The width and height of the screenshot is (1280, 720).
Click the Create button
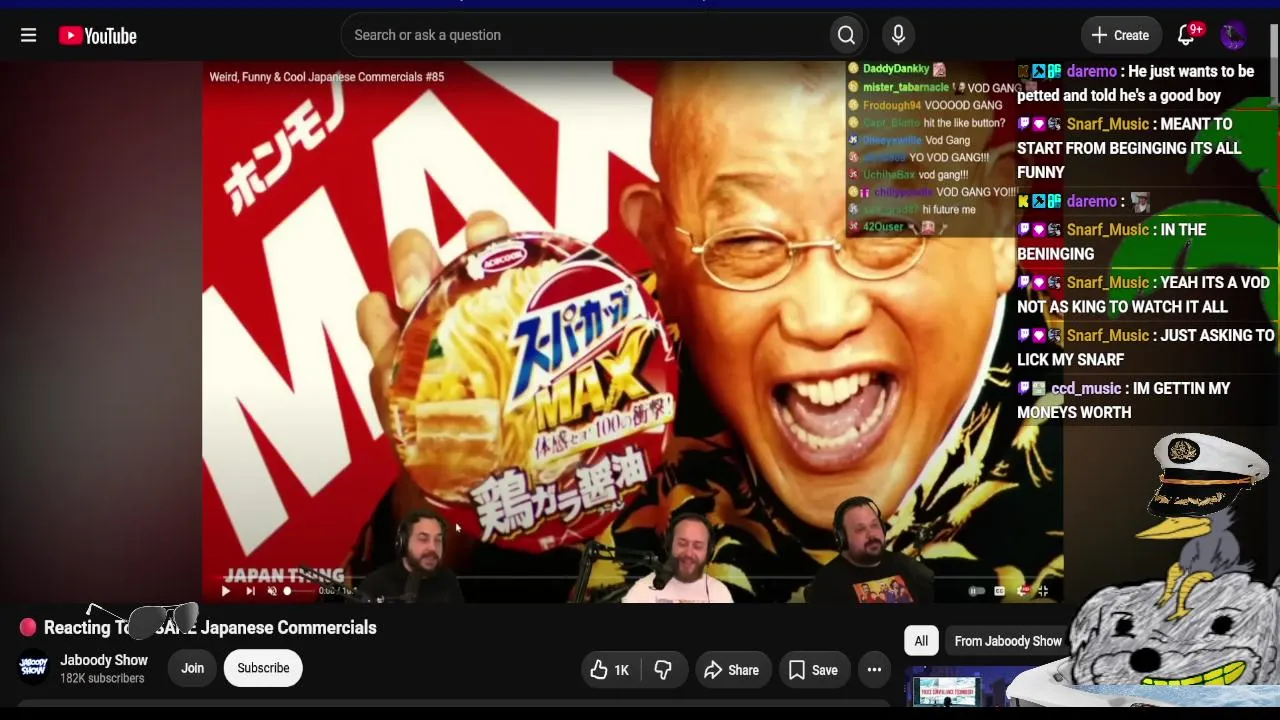(x=1120, y=35)
